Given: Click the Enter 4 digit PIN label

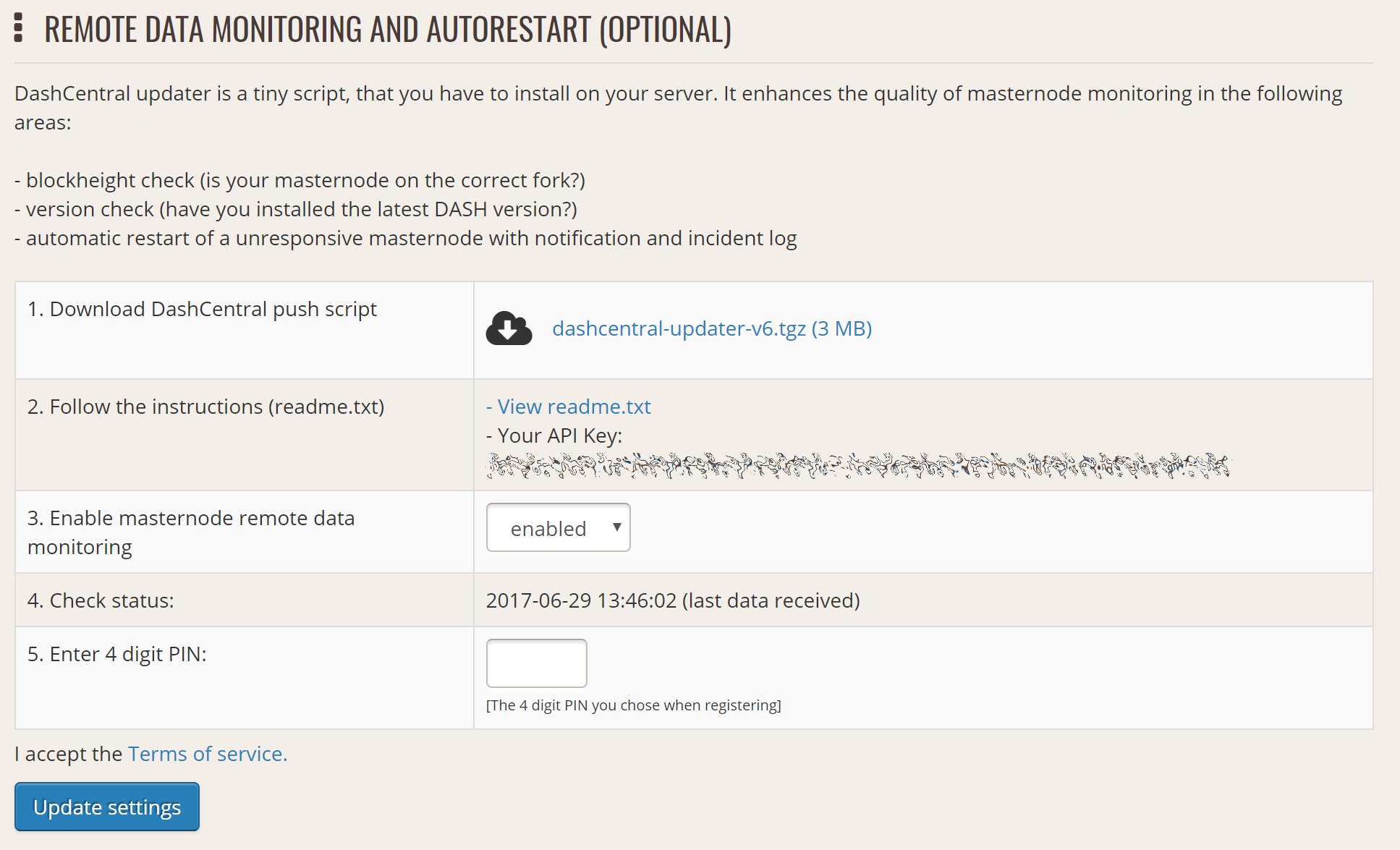Looking at the screenshot, I should pos(117,654).
